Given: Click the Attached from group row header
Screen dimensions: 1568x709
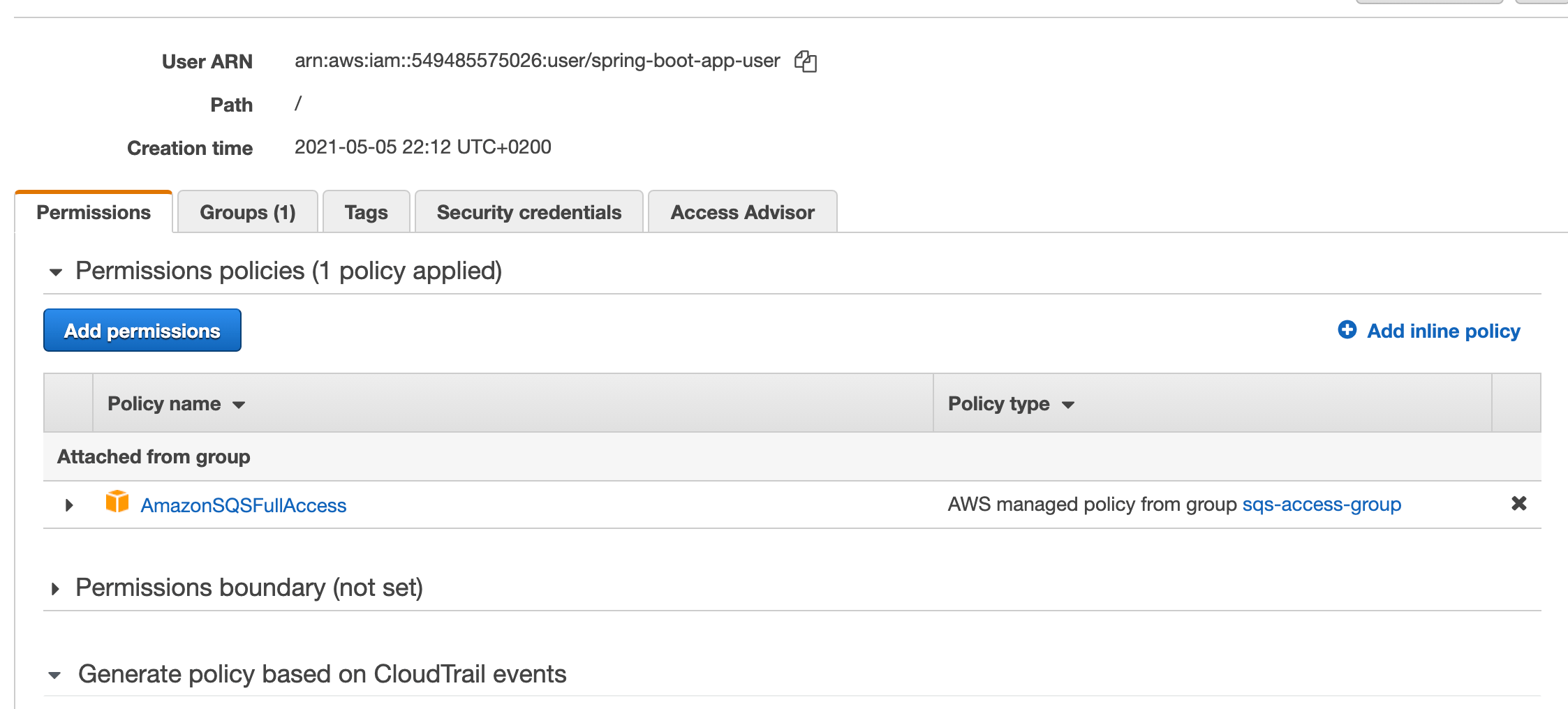Looking at the screenshot, I should click(x=154, y=456).
